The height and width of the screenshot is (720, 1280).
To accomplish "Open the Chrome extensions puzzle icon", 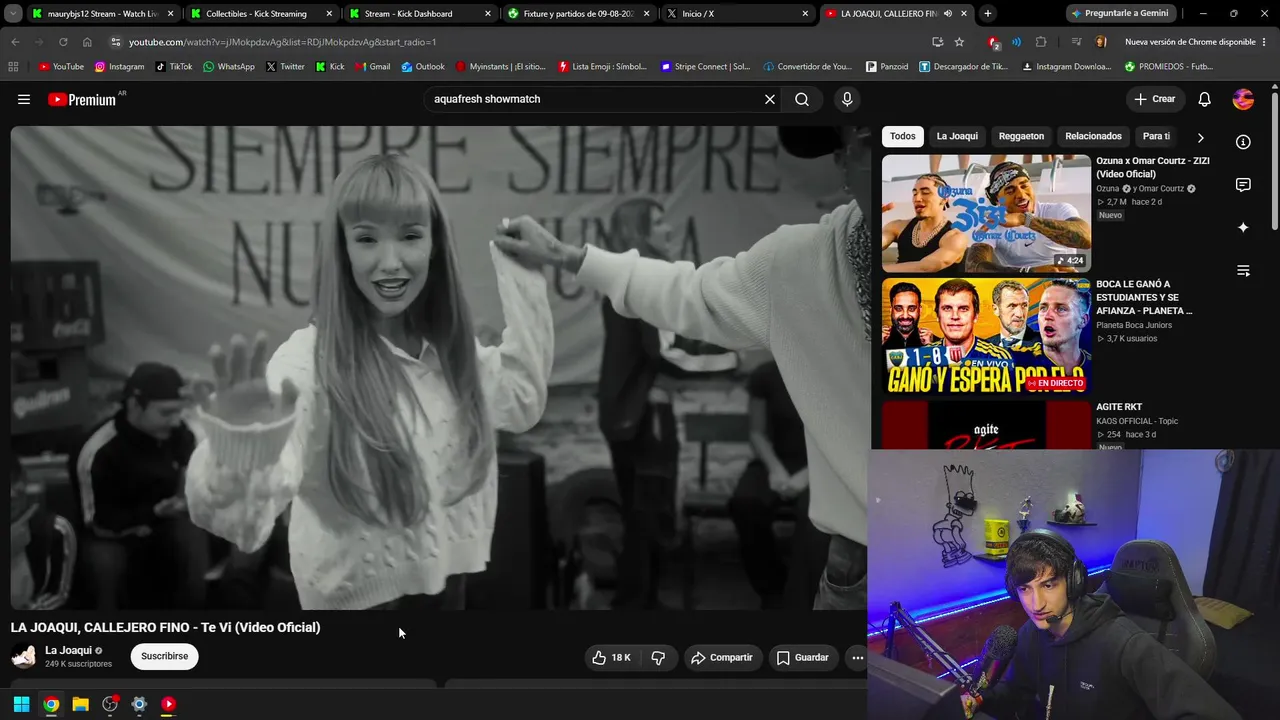I will 1041,42.
